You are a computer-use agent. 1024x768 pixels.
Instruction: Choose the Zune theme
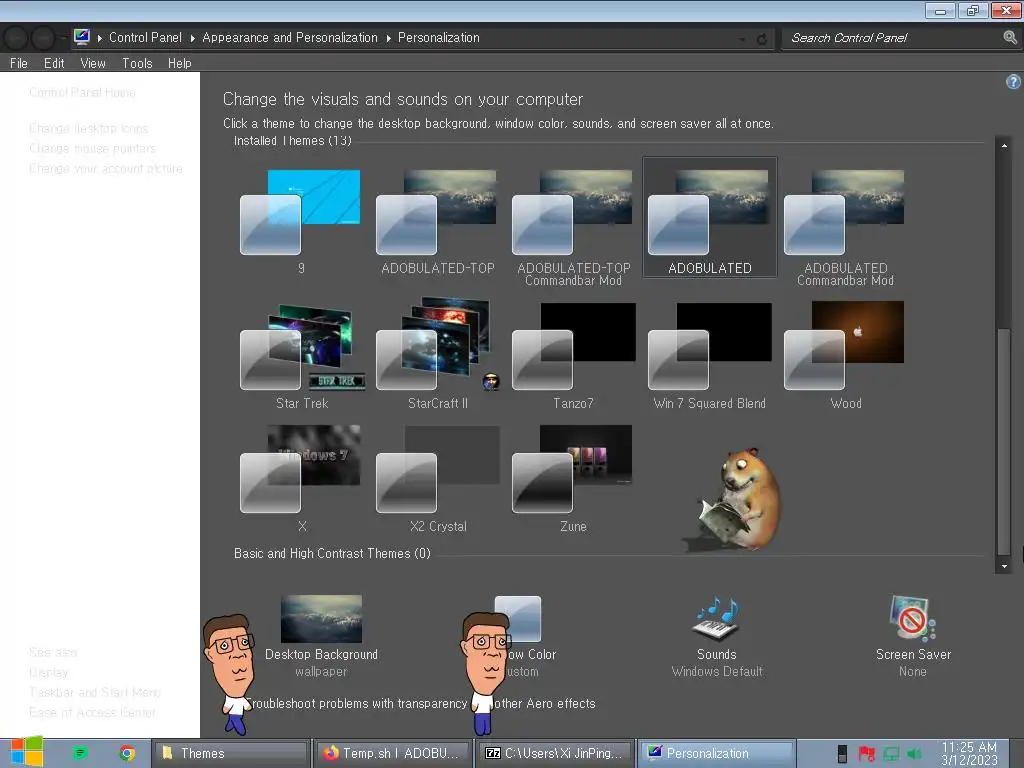tap(573, 479)
